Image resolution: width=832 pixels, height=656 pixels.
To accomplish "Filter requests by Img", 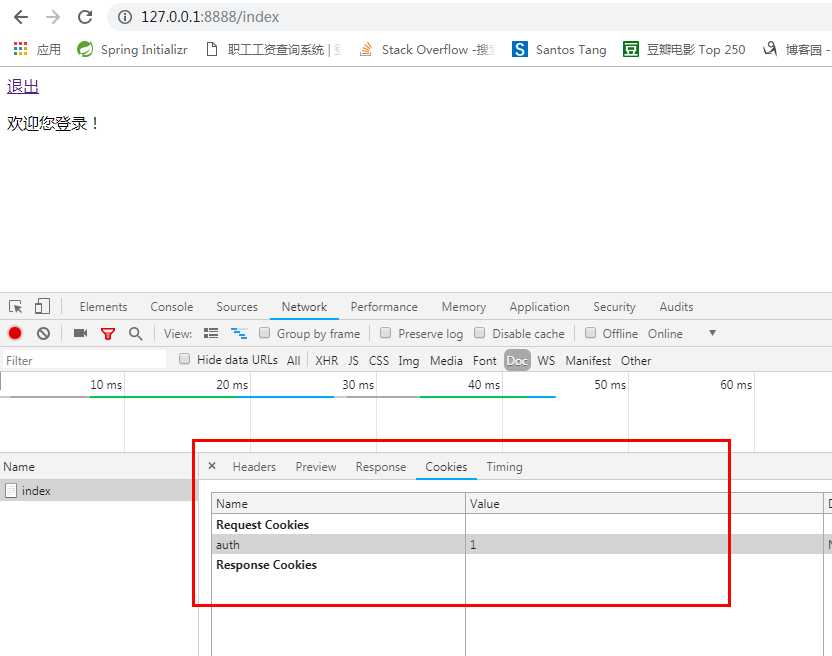I will 409,360.
